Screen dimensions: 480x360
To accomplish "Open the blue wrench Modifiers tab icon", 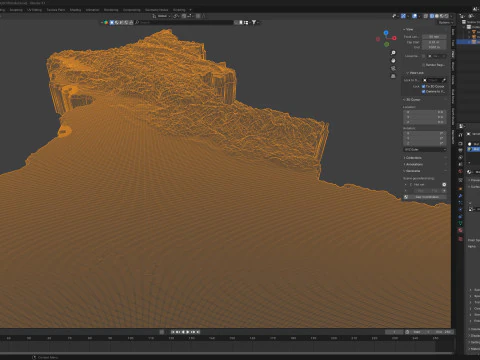I will click(x=460, y=196).
